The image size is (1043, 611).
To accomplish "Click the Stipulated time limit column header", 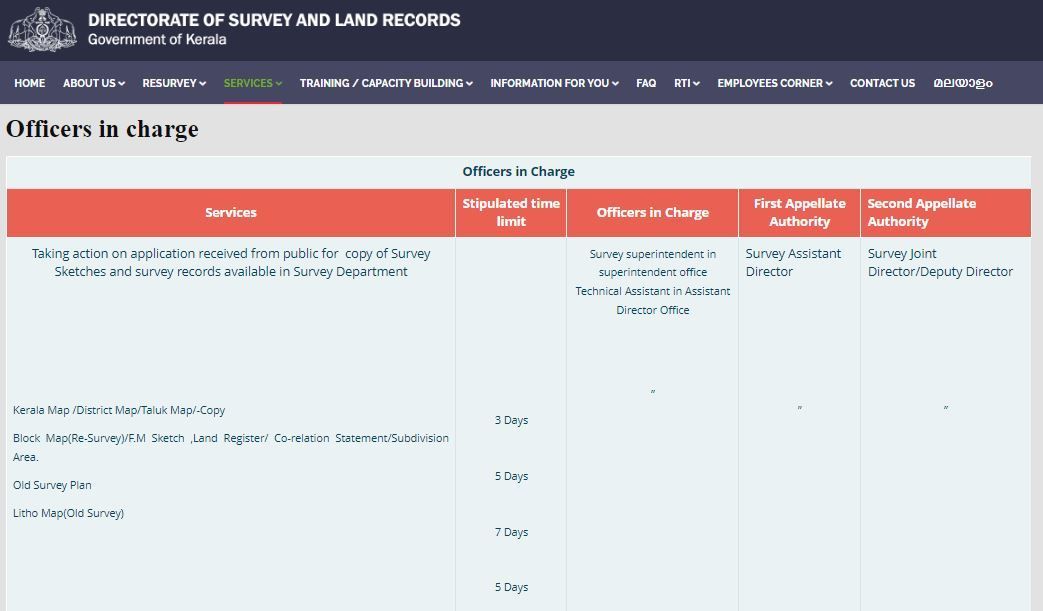I will [x=511, y=212].
